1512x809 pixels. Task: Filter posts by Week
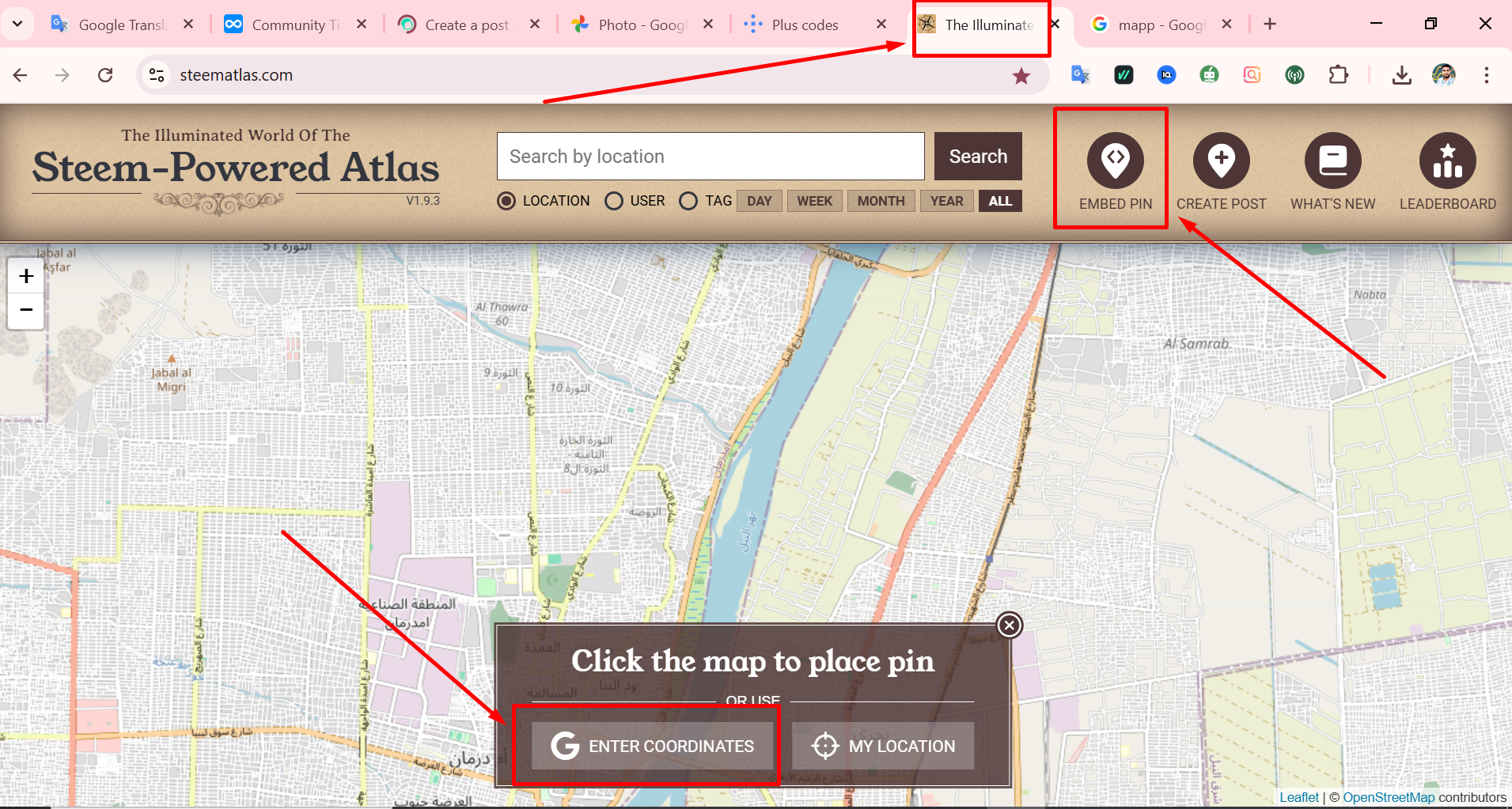(x=814, y=201)
